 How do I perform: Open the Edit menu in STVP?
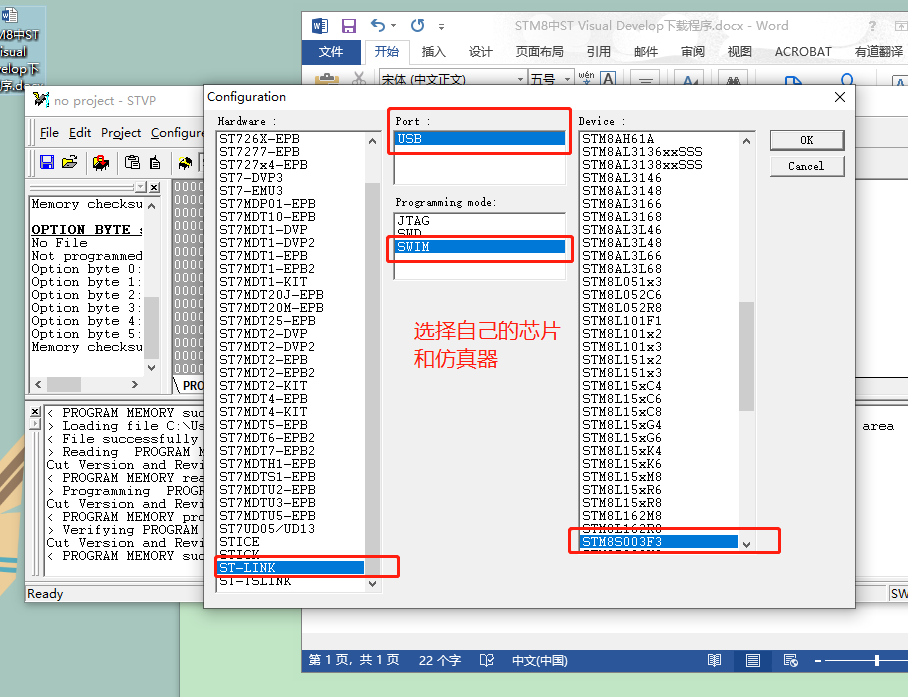[80, 133]
